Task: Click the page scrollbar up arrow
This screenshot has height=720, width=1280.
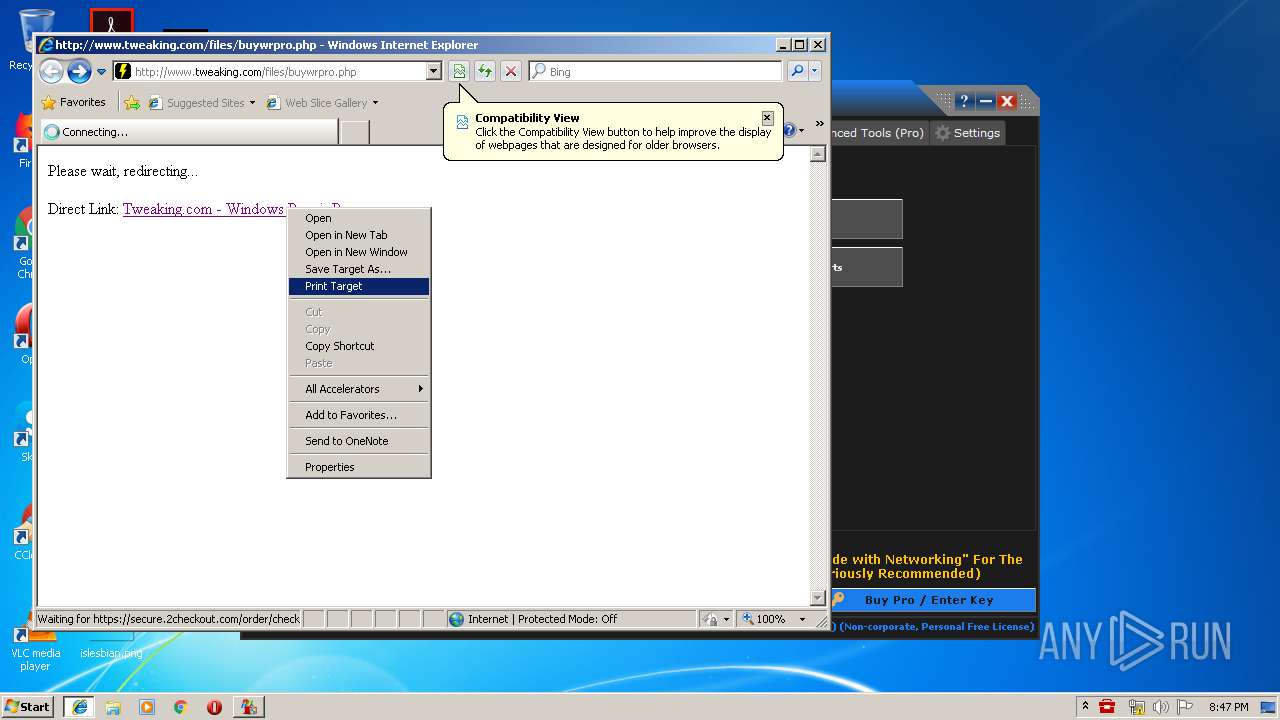Action: pos(817,154)
